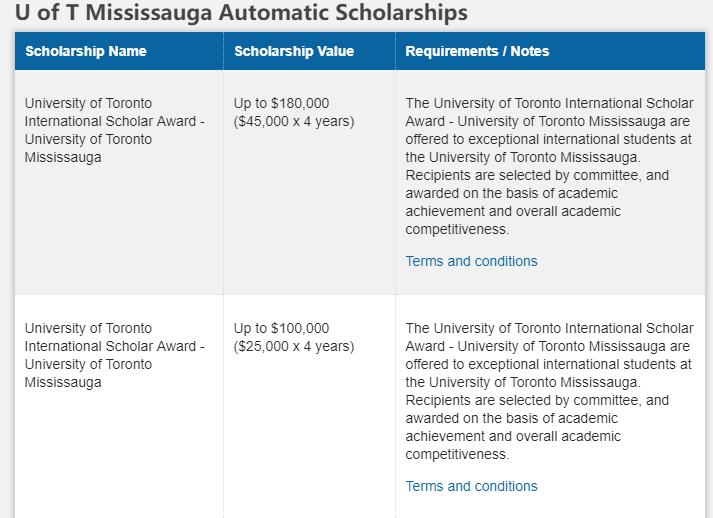713x518 pixels.
Task: Click the word "competitiveness." in the second row
Action: (457, 454)
